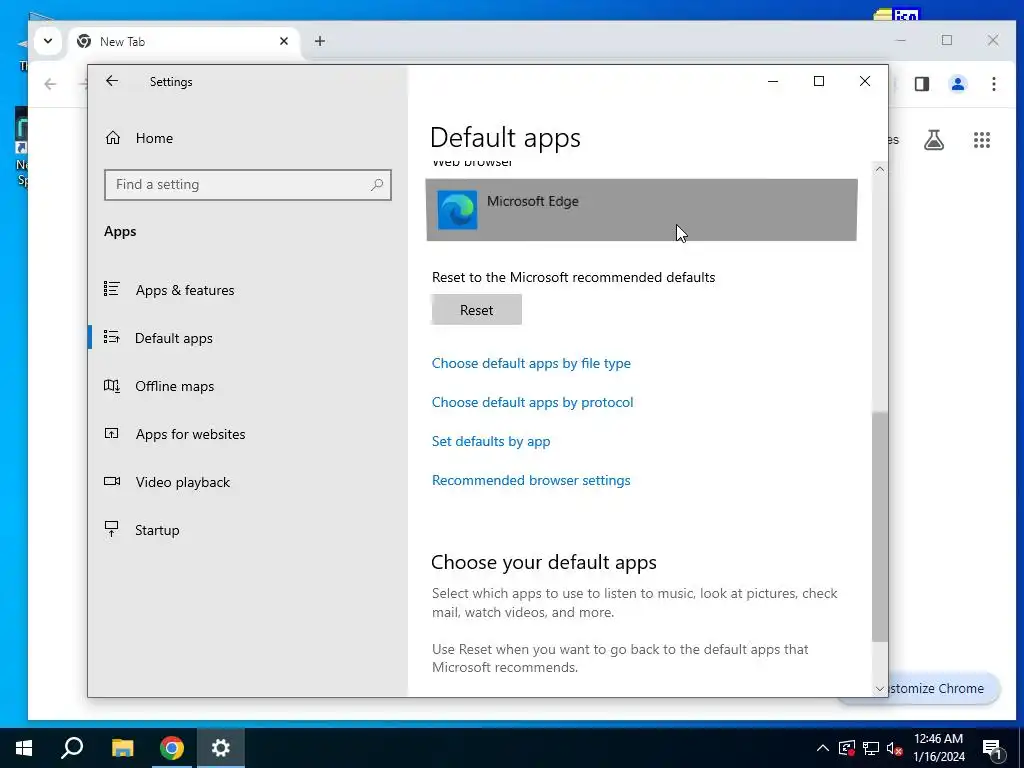Click the Offline maps map icon
The height and width of the screenshot is (768, 1024).
[x=112, y=385]
